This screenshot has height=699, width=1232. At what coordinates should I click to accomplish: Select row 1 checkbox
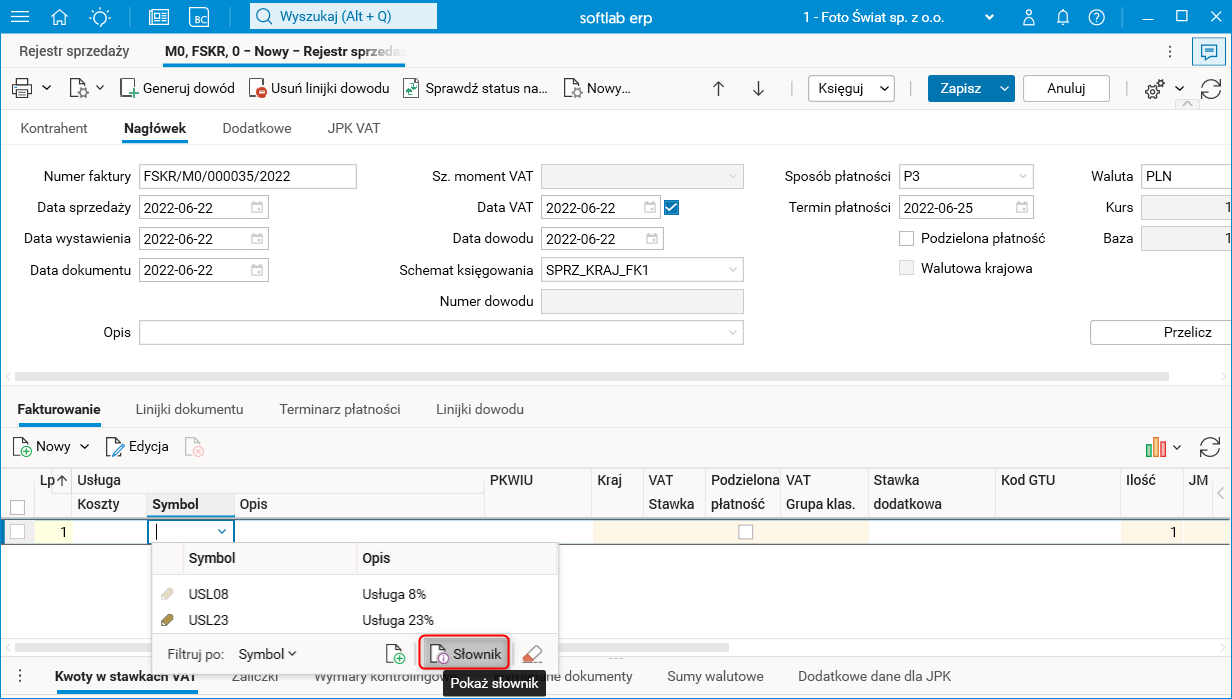point(17,532)
